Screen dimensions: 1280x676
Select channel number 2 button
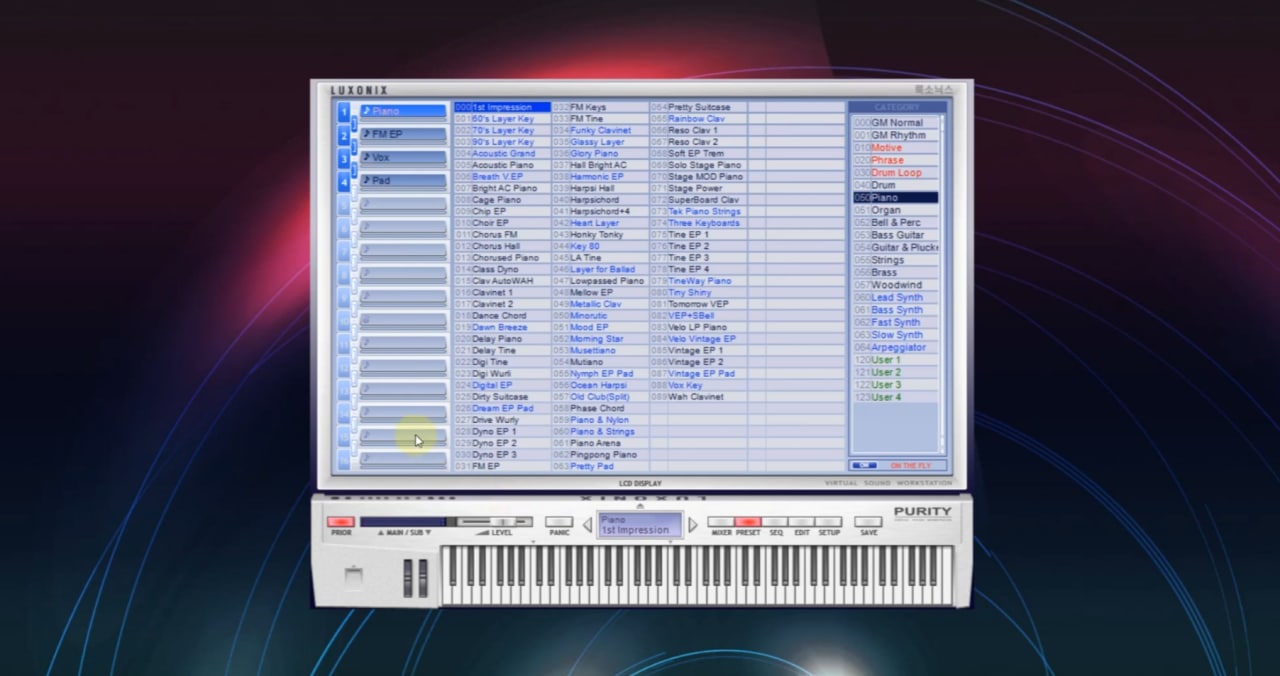(x=344, y=135)
